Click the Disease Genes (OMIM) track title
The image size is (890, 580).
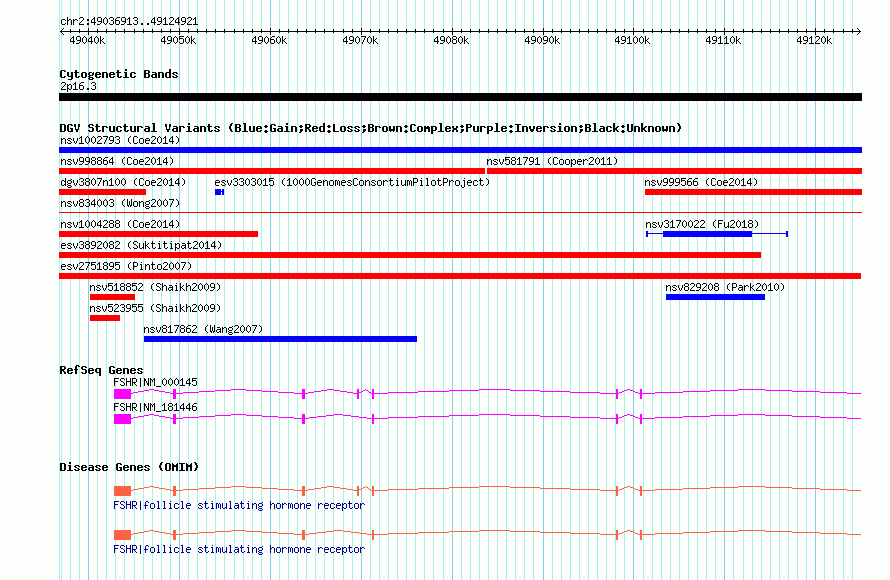(129, 467)
